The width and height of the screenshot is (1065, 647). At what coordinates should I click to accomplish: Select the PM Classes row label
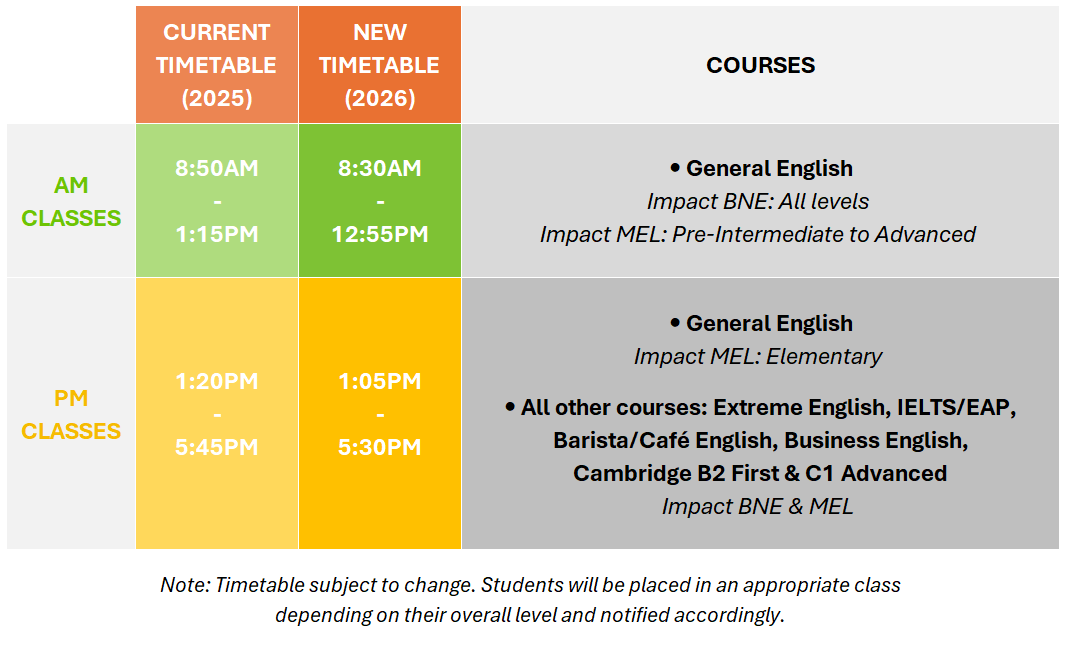[71, 414]
